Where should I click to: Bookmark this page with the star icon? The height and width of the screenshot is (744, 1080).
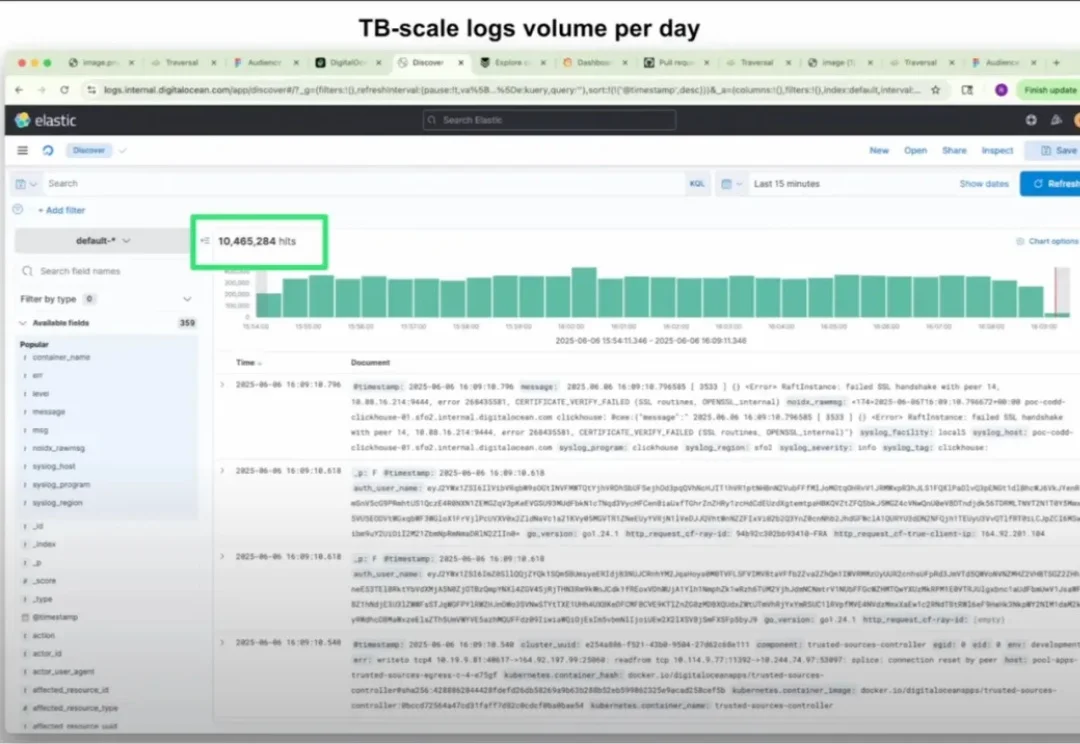[935, 90]
